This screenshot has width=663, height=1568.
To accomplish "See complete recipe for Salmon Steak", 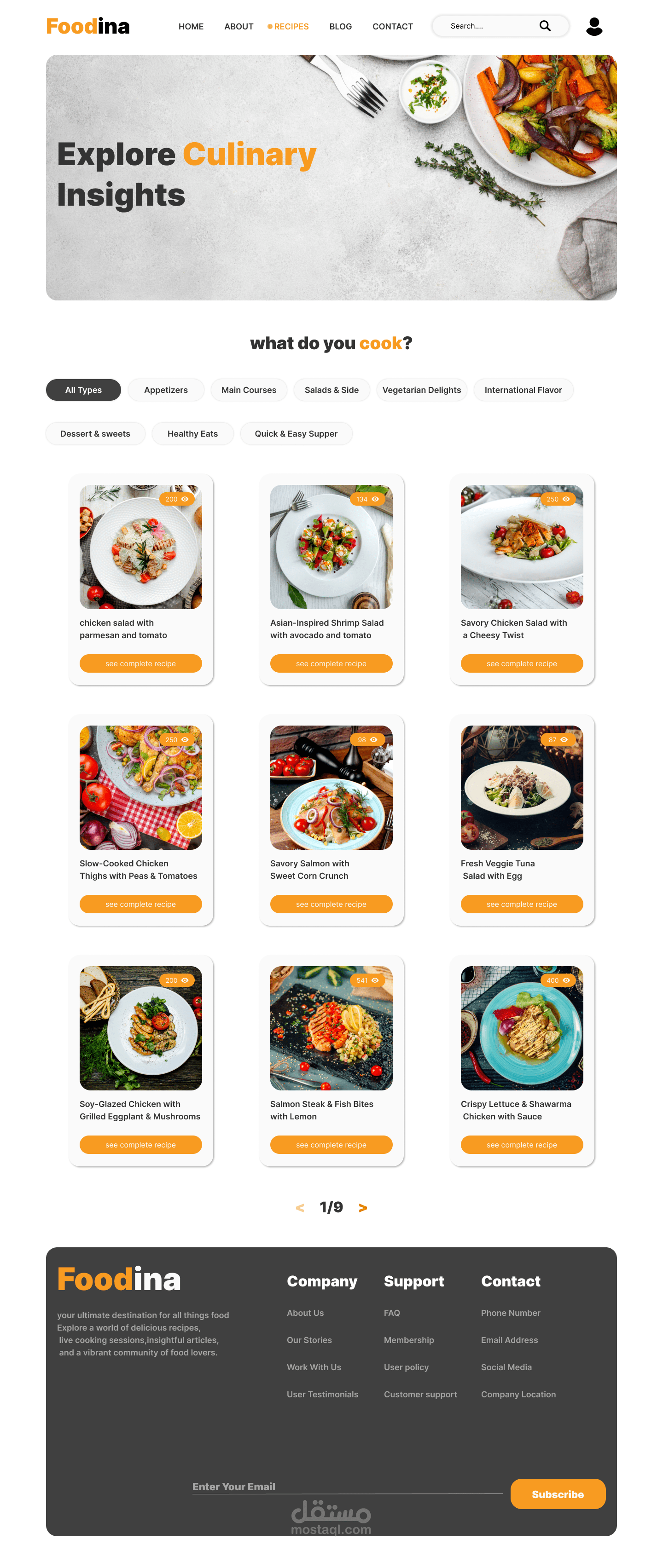I will pos(331,1145).
